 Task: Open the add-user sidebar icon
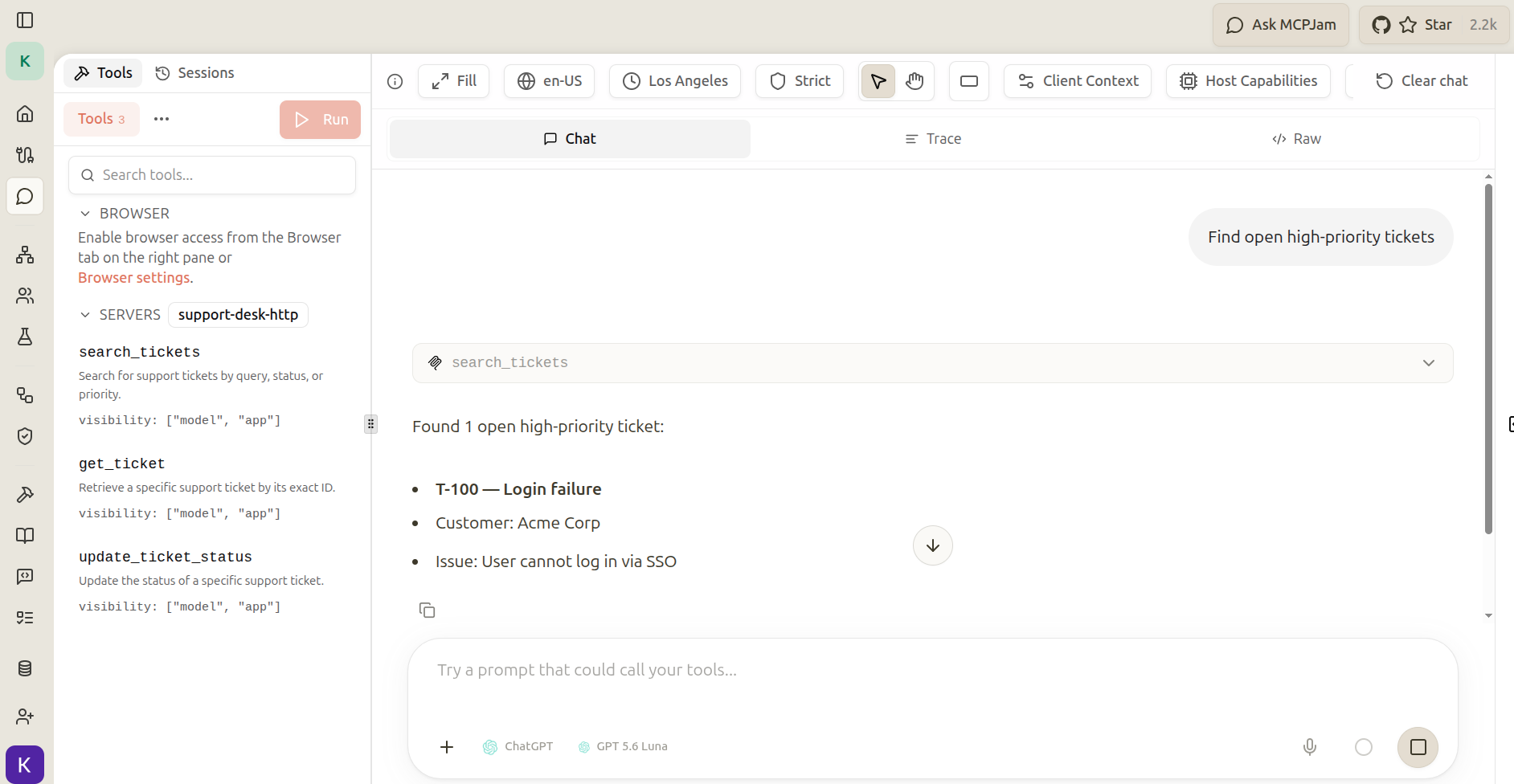point(25,717)
